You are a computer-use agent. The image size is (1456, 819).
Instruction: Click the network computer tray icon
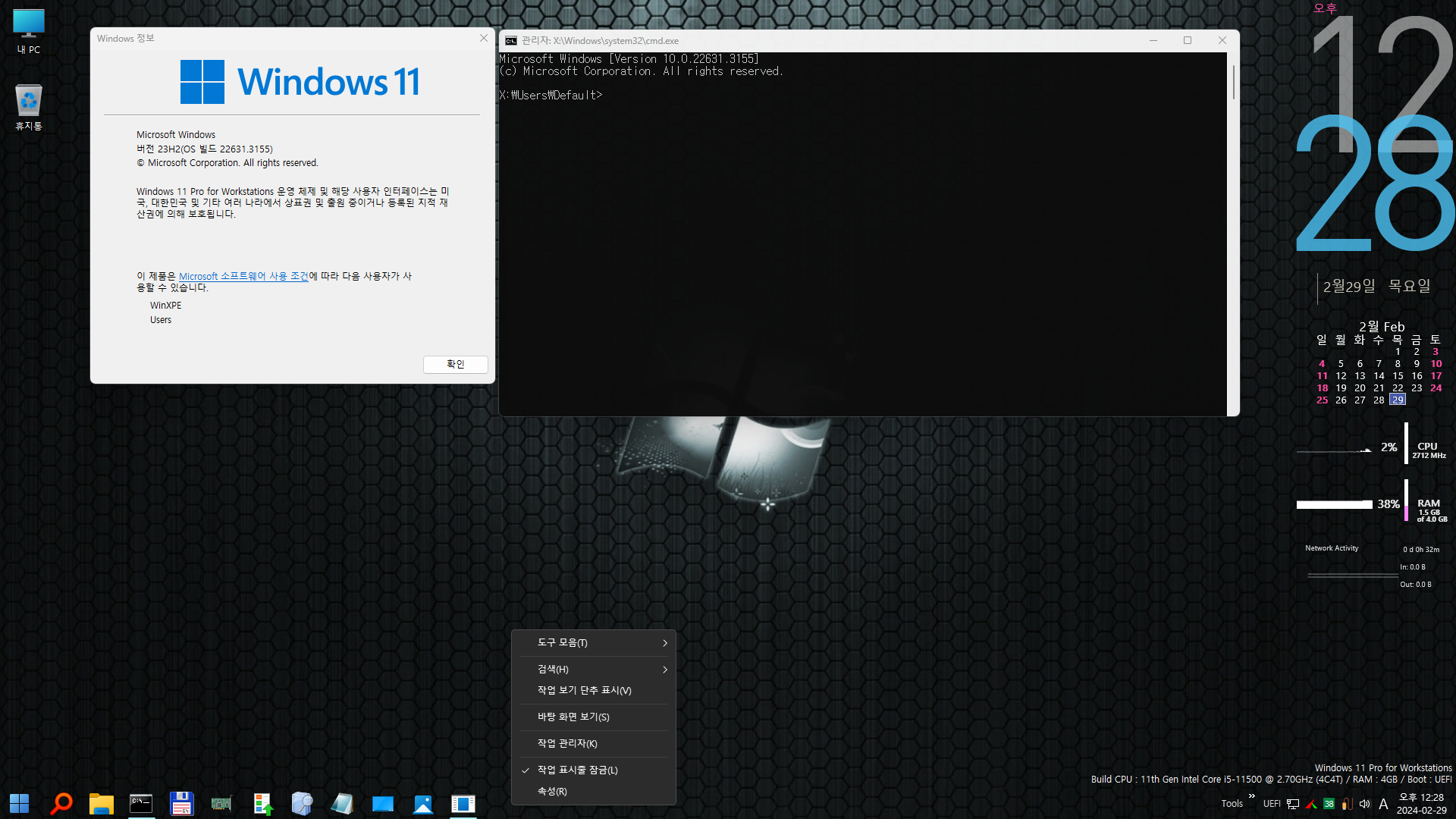coord(1293,804)
